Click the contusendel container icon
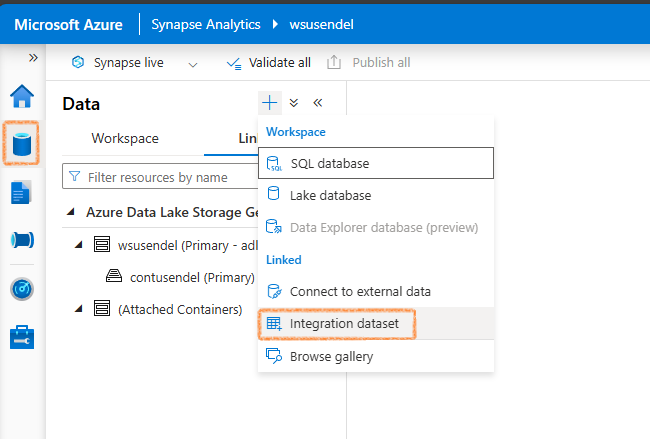Viewport: 650px width, 439px height. tap(114, 276)
